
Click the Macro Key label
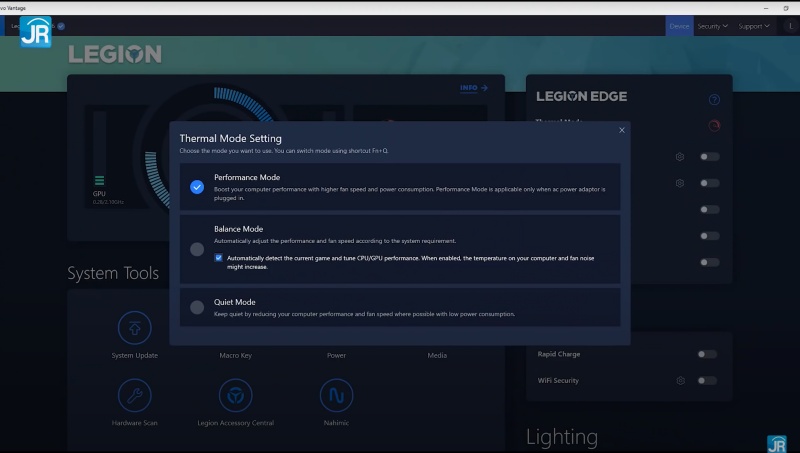(236, 356)
